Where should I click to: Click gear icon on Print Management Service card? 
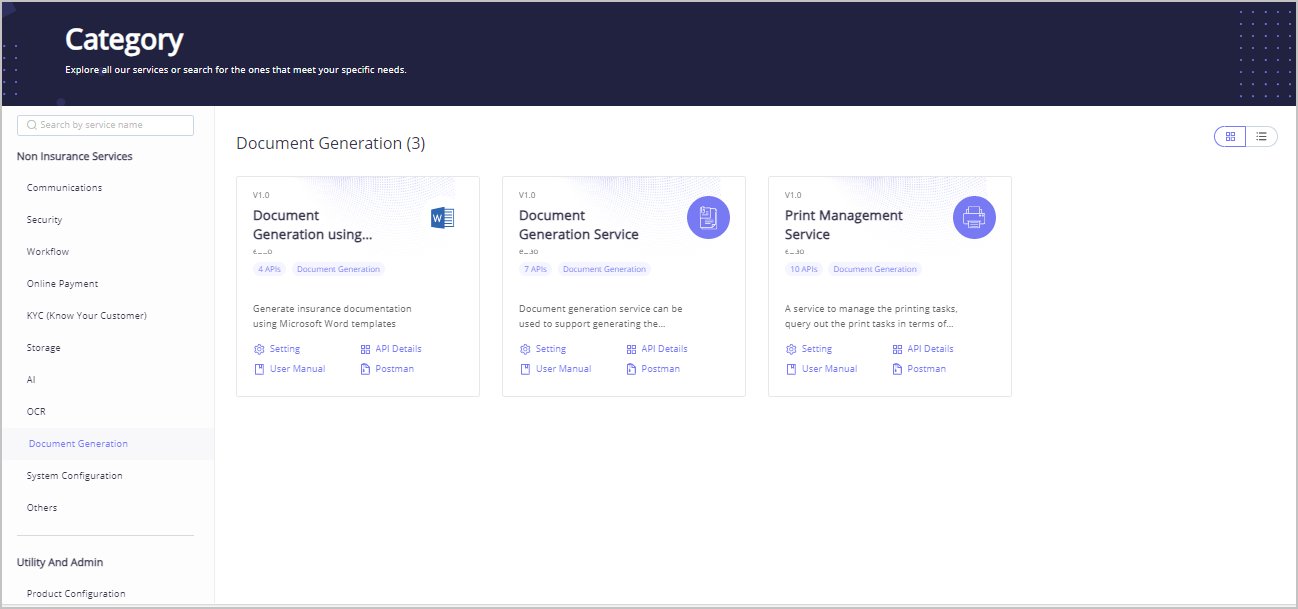[791, 349]
